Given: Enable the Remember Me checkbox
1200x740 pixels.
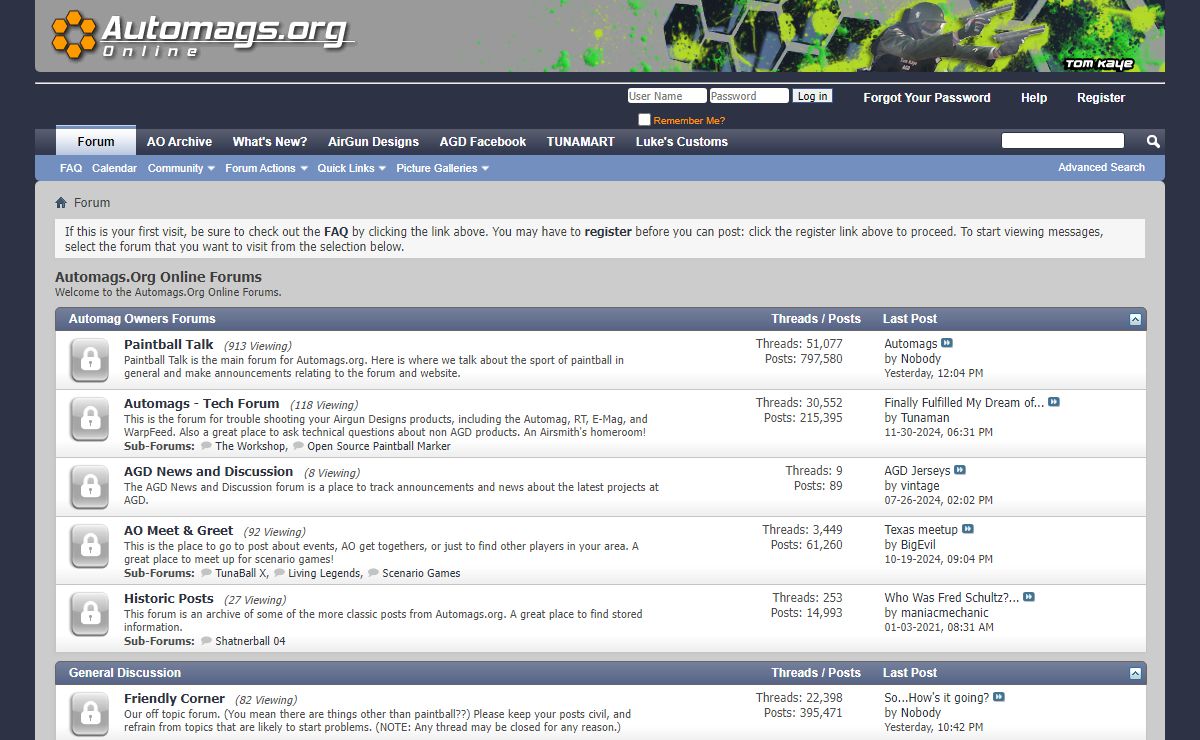Looking at the screenshot, I should 644,120.
